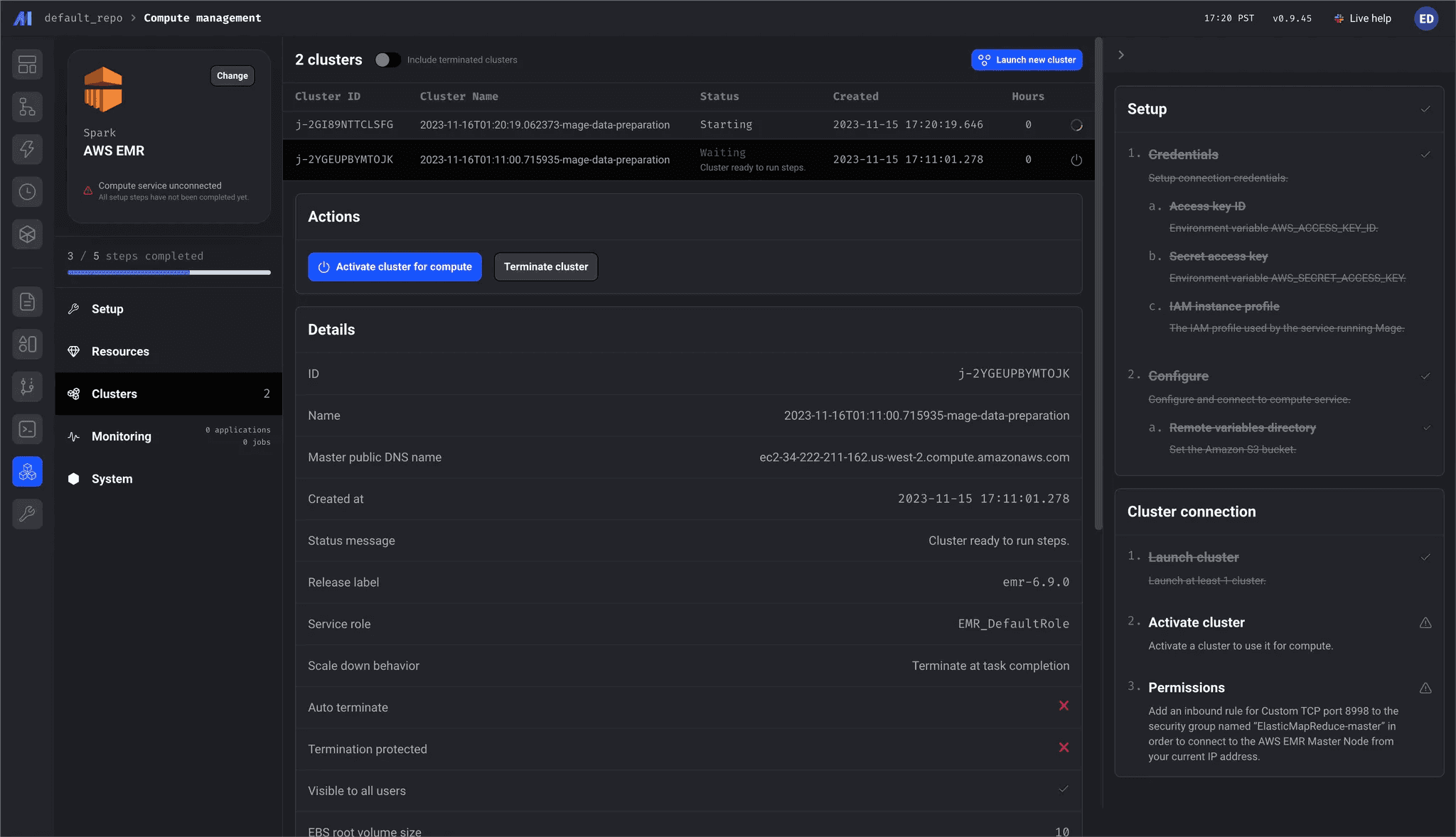1456x837 pixels.
Task: Open the document file icon in sidebar
Action: (x=27, y=302)
